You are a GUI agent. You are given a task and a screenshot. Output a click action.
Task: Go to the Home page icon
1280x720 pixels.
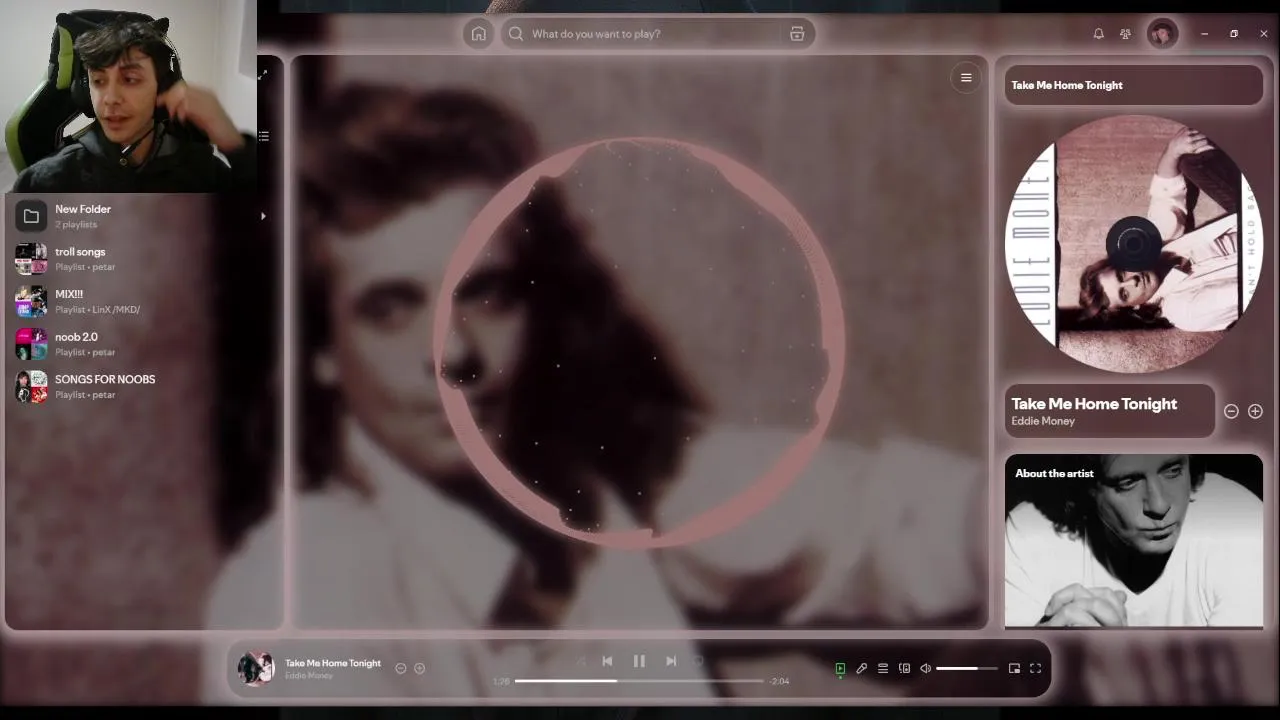click(x=479, y=34)
